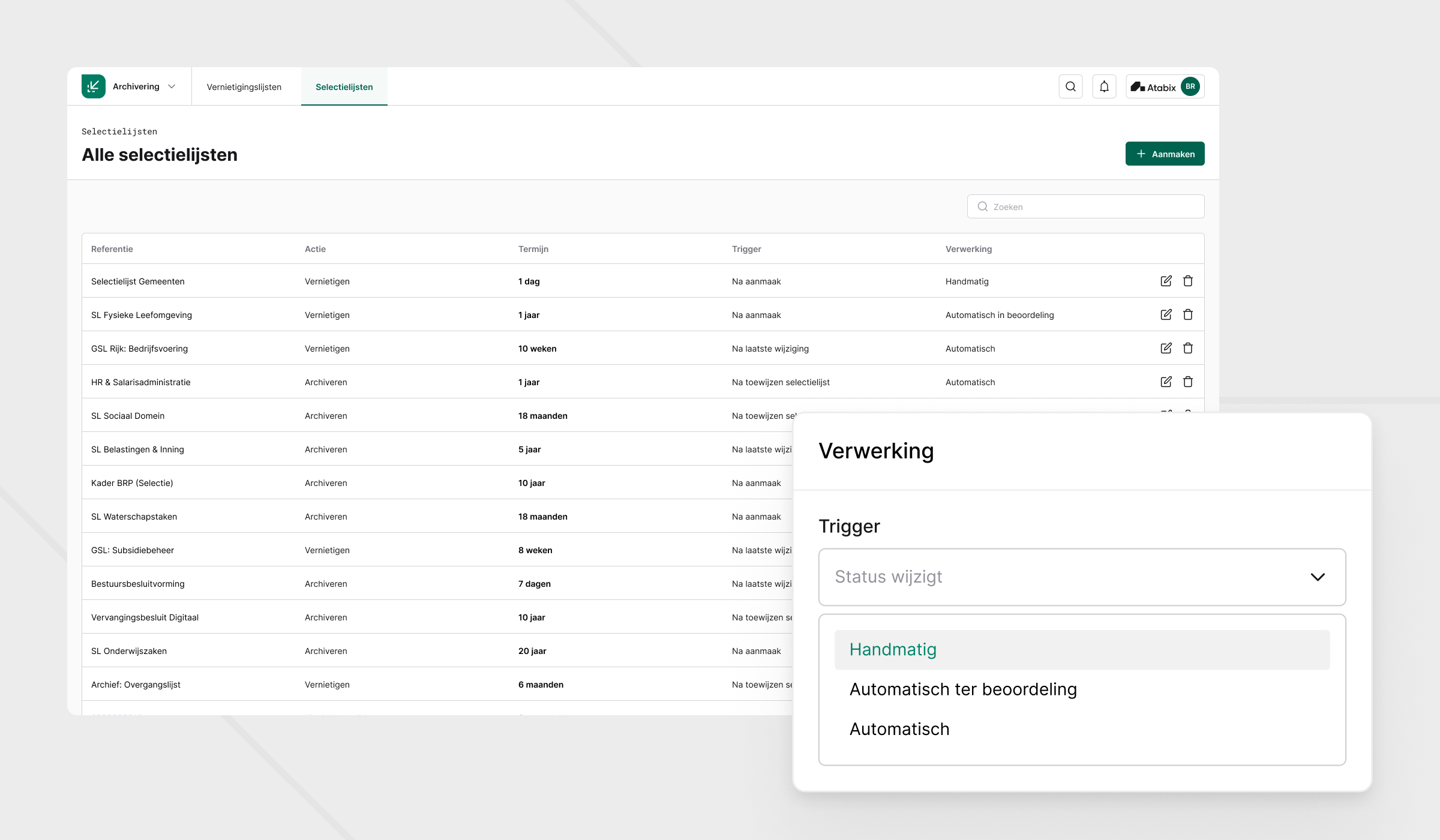The width and height of the screenshot is (1440, 840).
Task: Click the Aanmaken button
Action: click(x=1164, y=154)
